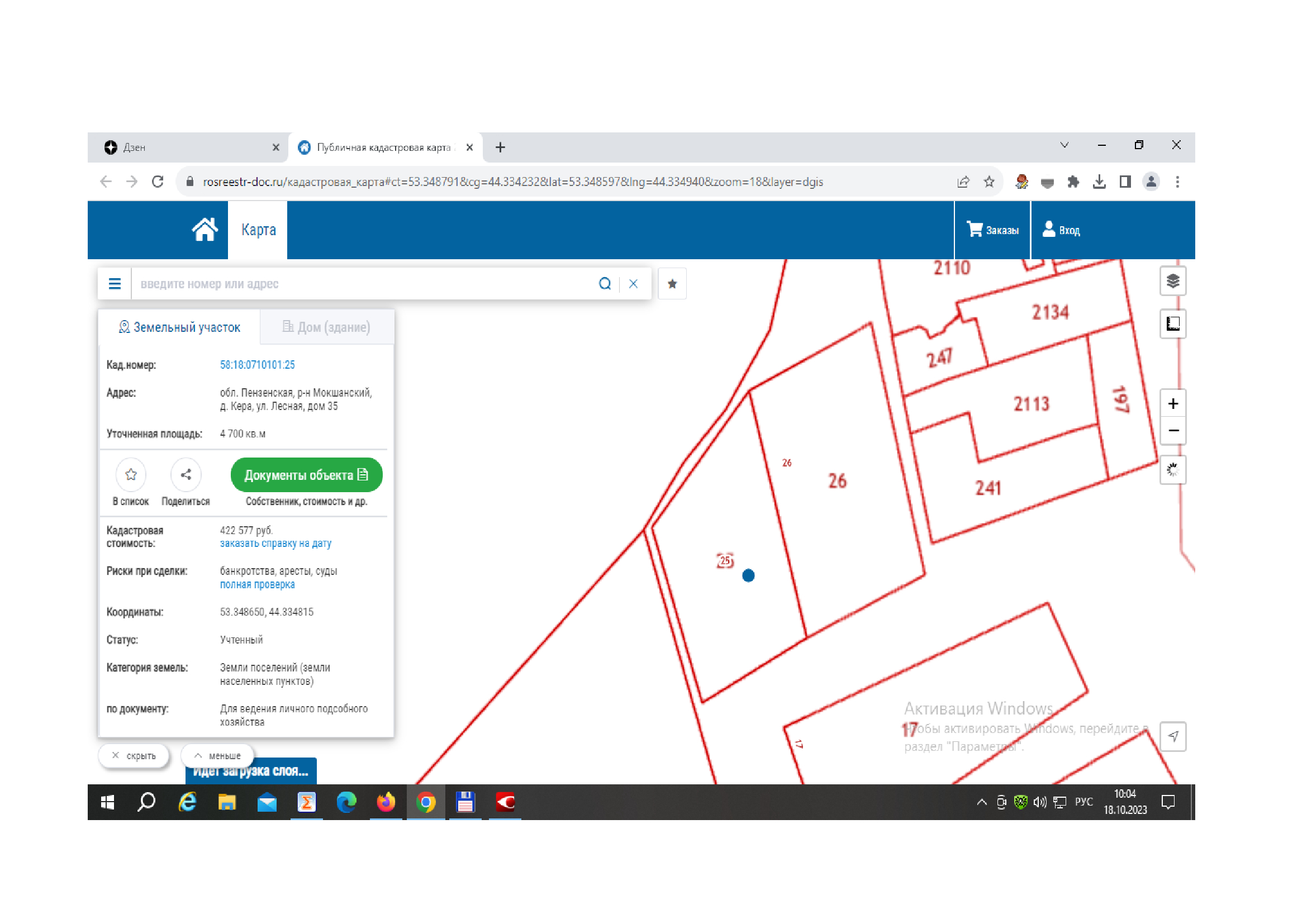Open favorites star button next to search
The height and width of the screenshot is (924, 1307).
[672, 283]
